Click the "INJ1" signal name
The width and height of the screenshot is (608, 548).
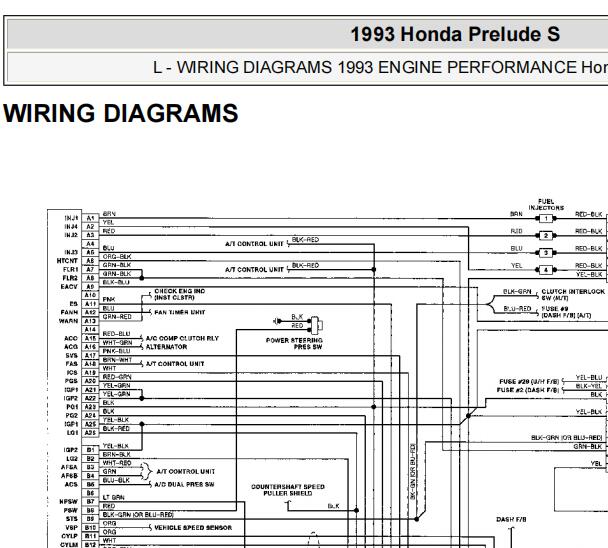71,218
